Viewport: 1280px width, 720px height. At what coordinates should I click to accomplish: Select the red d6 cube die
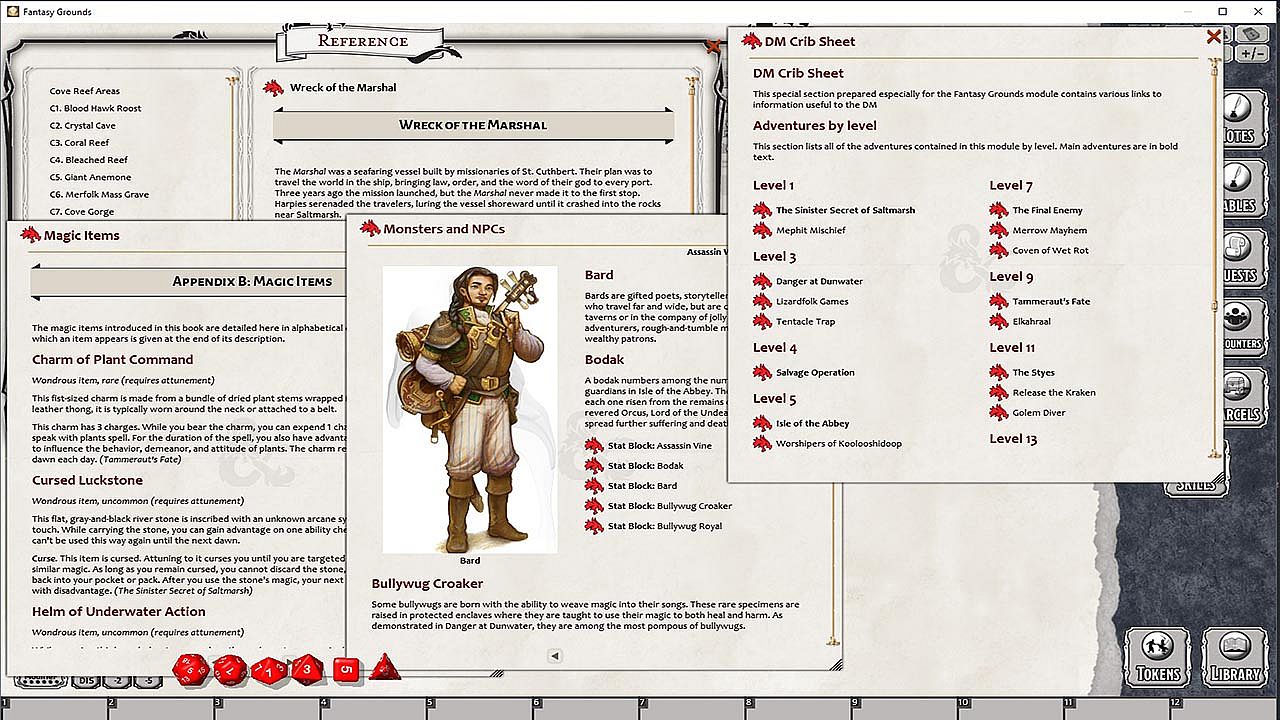tap(346, 669)
